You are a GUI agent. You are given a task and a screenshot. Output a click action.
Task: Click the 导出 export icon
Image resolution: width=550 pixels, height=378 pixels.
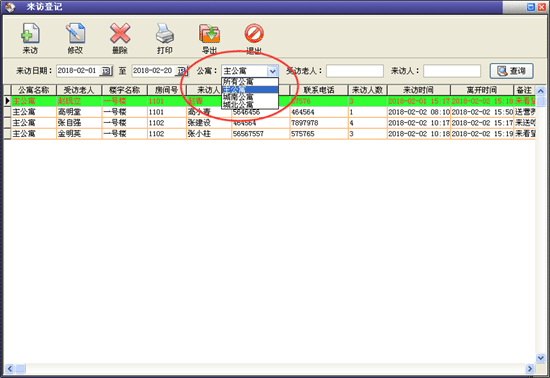(209, 34)
